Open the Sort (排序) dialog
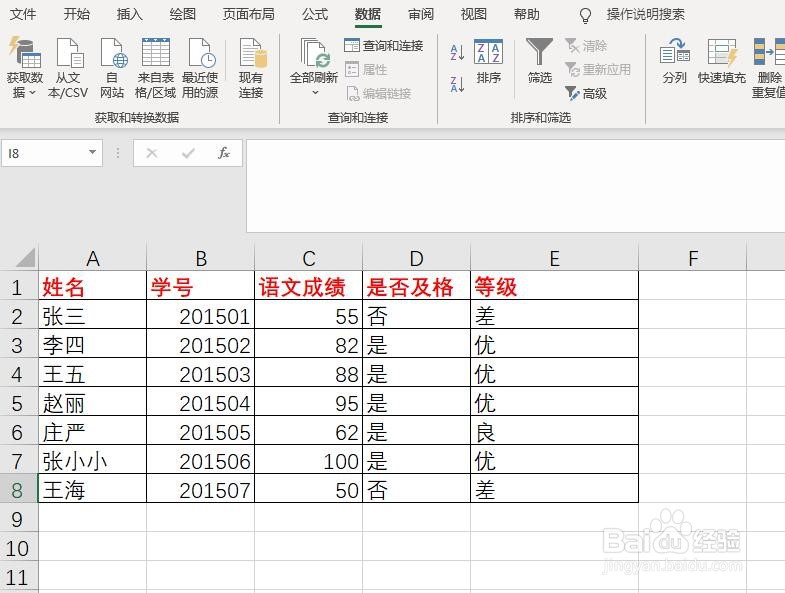Screen dimensions: 785x593 point(489,61)
